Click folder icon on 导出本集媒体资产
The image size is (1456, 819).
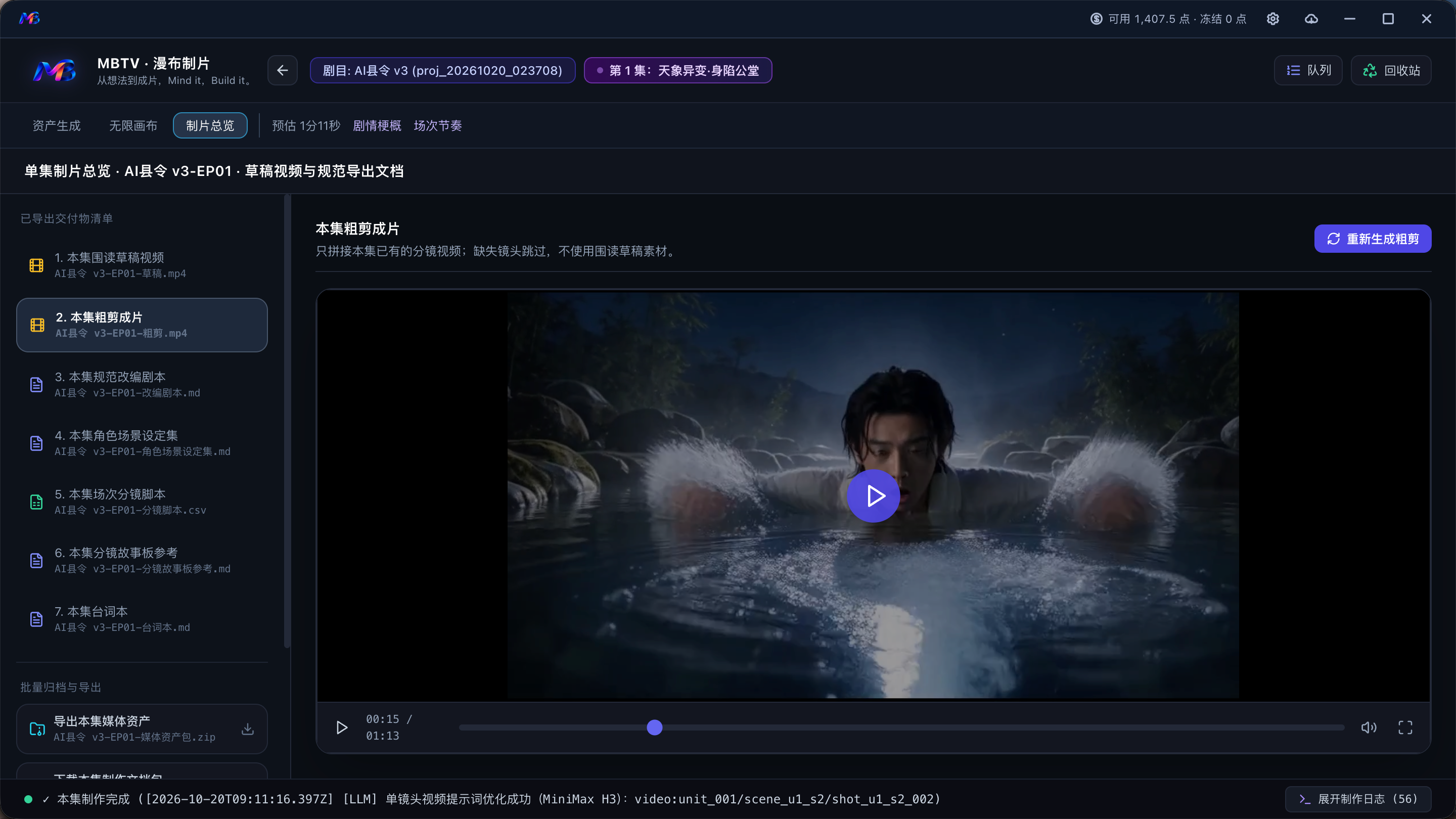37,729
